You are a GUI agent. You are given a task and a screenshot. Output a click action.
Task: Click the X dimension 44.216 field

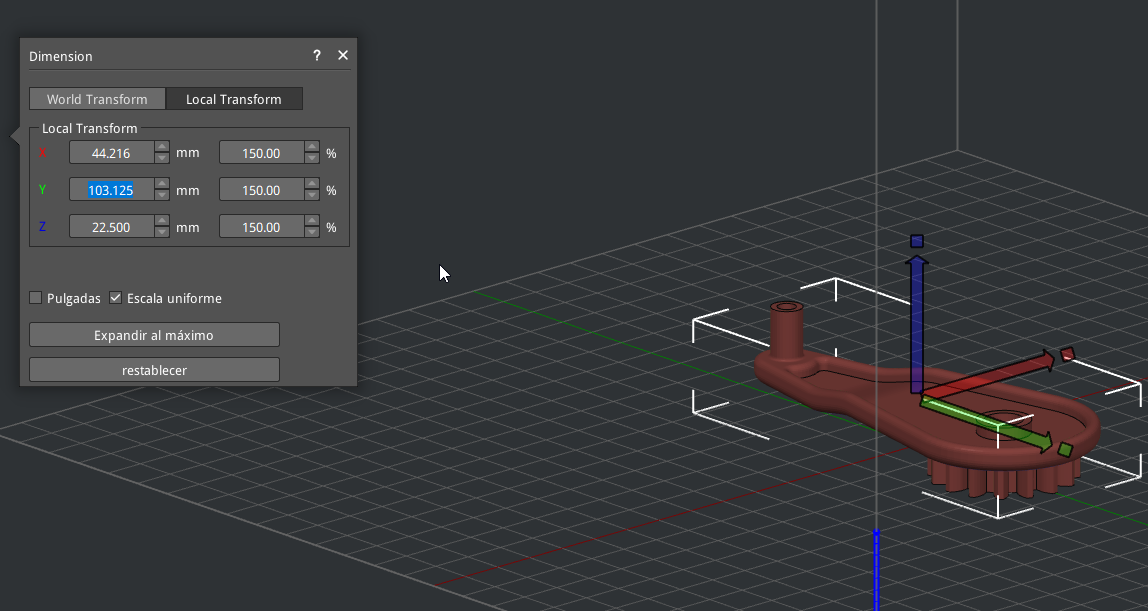coord(111,153)
